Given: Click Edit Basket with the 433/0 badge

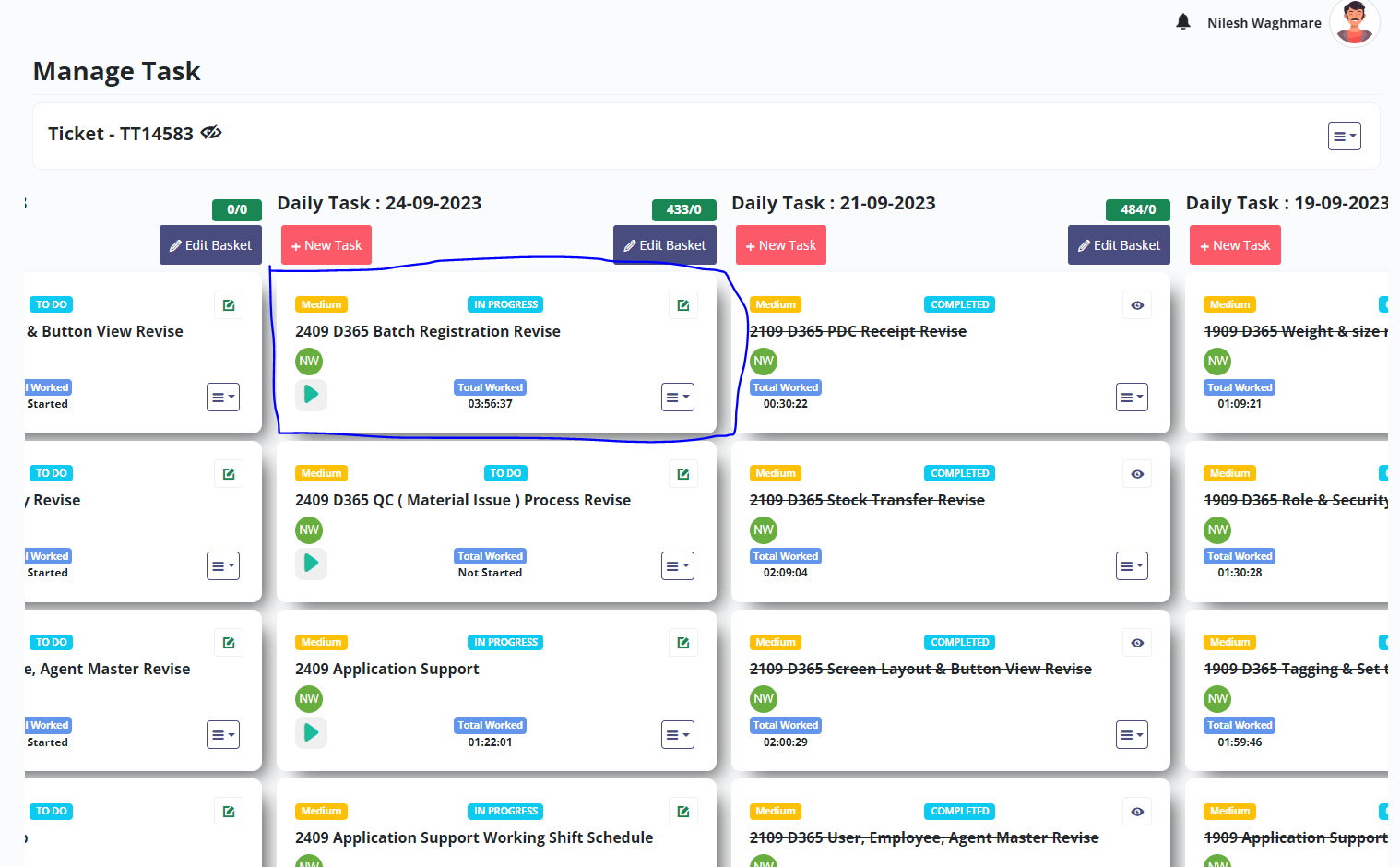Looking at the screenshot, I should (x=665, y=245).
